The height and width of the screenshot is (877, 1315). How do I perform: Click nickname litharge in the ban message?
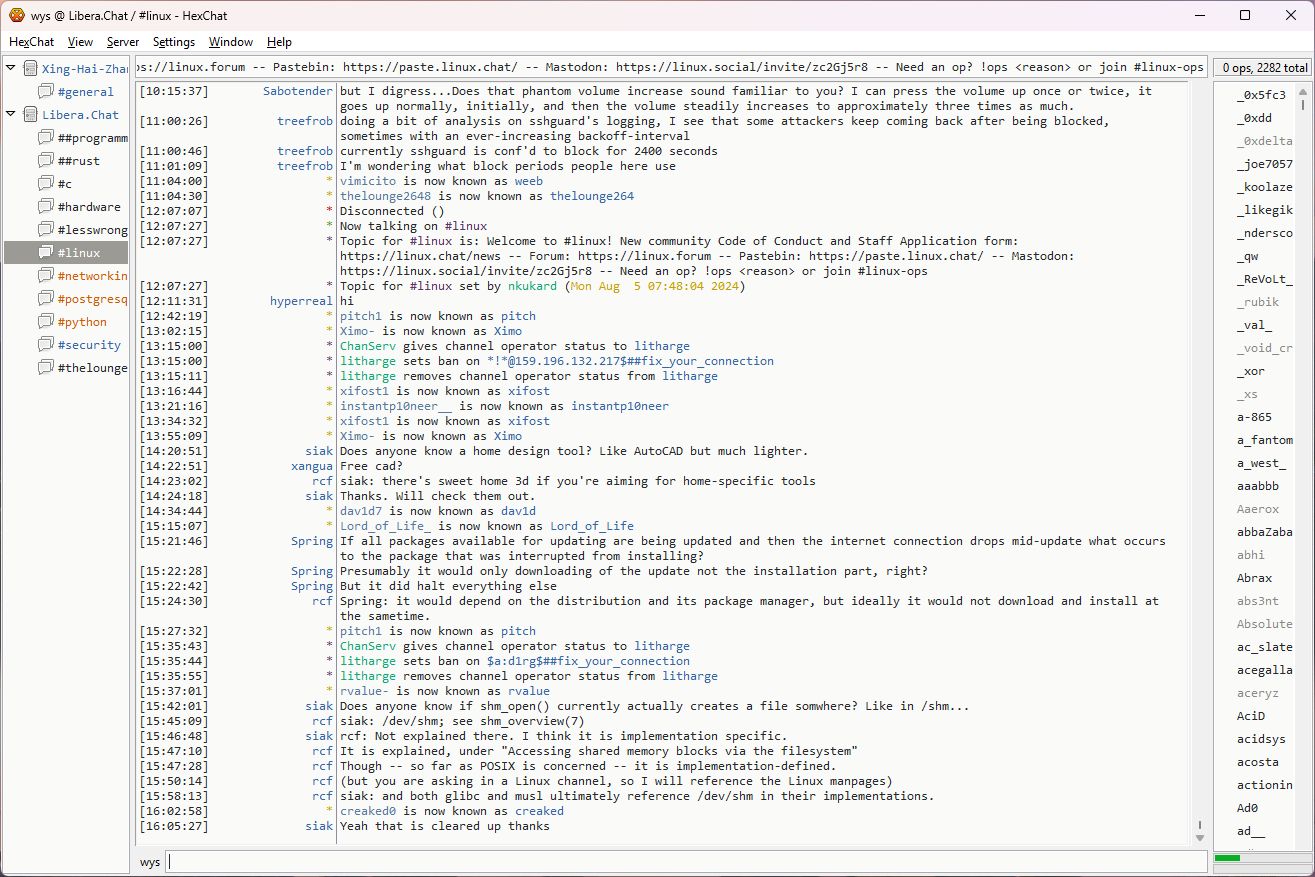click(368, 361)
